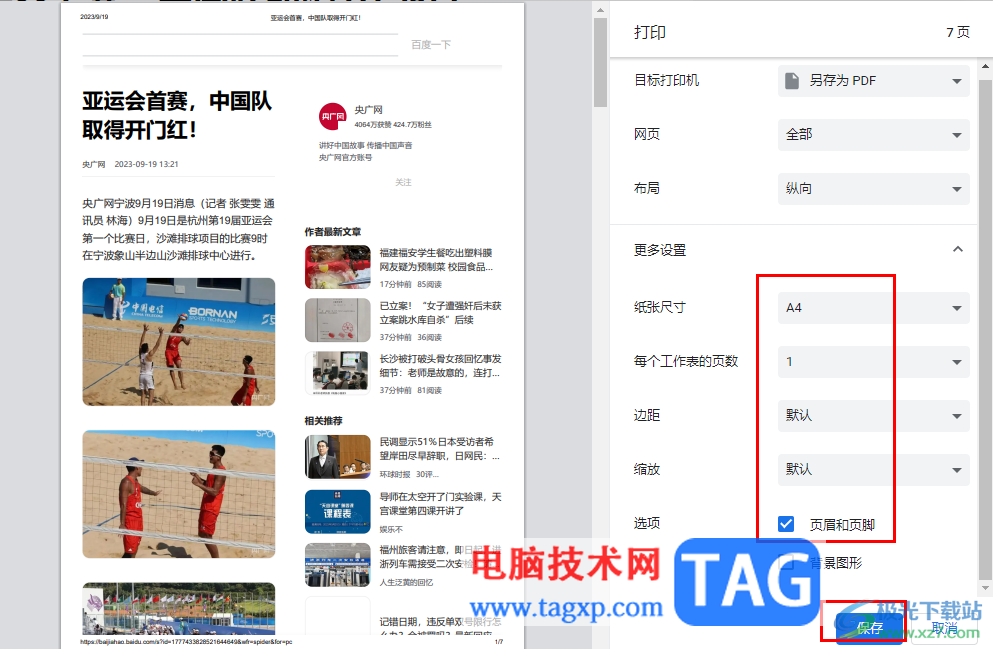Click the article title 民调显示51%日本受访者希
The image size is (993, 649).
click(x=440, y=449)
